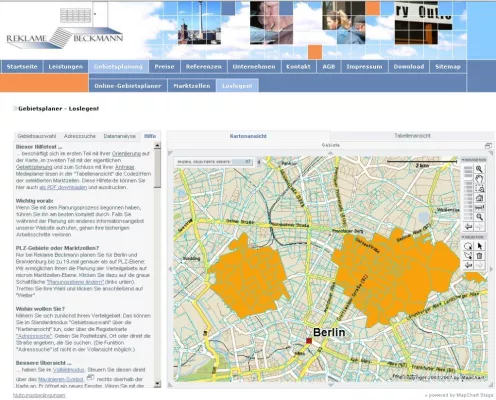Switch to the Kartenansicht tab

[248, 136]
